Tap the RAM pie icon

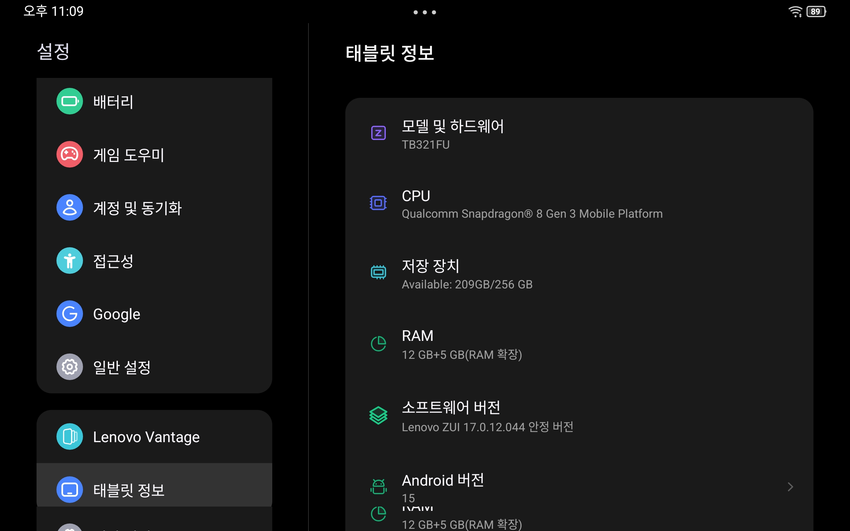coord(378,344)
